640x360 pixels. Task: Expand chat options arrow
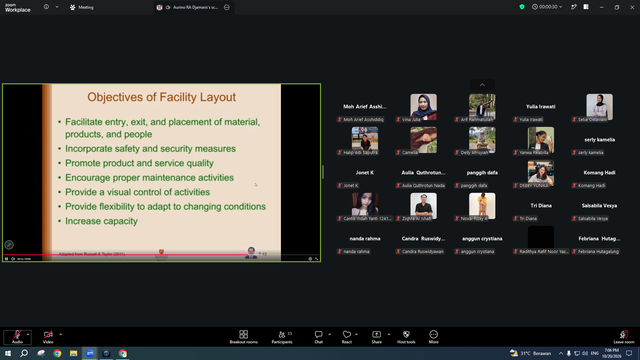pos(329,334)
